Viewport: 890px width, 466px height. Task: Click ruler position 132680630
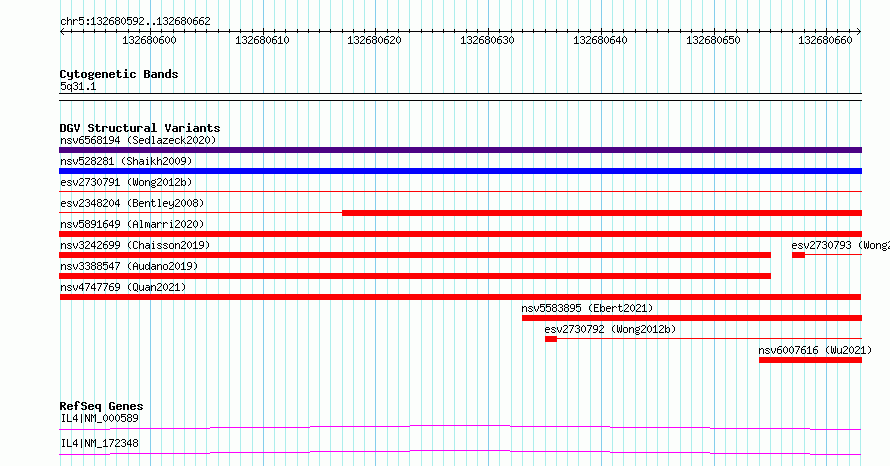coord(487,40)
